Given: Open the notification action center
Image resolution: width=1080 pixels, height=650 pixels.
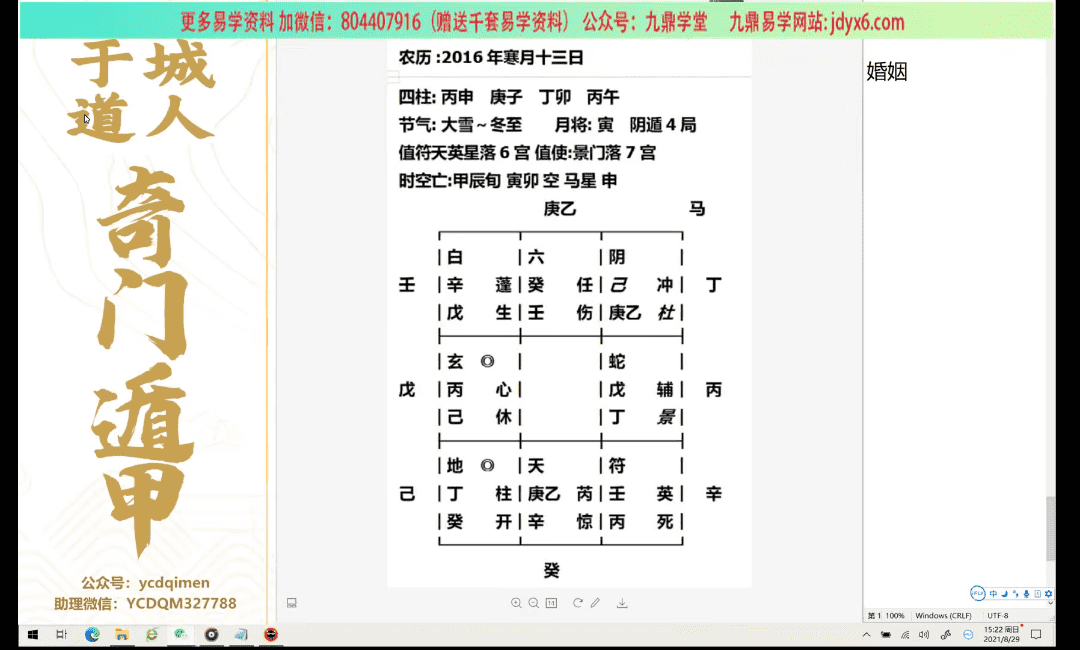Looking at the screenshot, I should 1036,635.
